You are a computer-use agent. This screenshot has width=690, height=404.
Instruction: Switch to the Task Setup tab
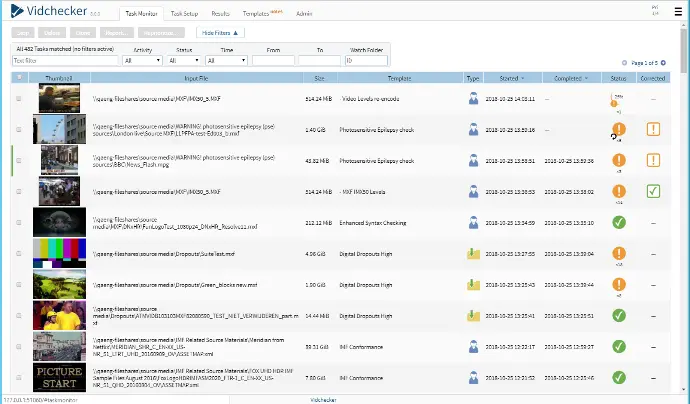(183, 15)
